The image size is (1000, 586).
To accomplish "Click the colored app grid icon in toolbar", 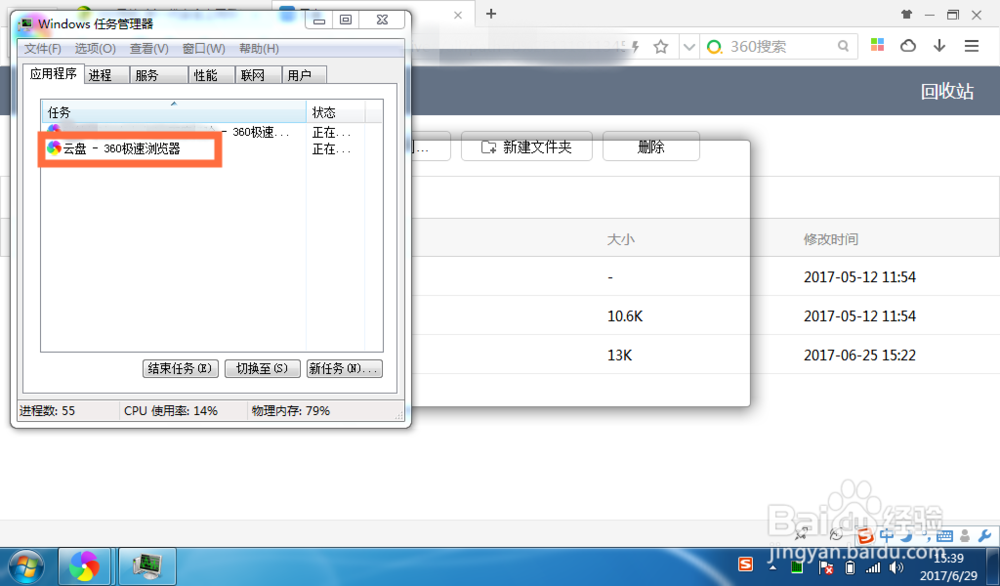I will point(877,46).
